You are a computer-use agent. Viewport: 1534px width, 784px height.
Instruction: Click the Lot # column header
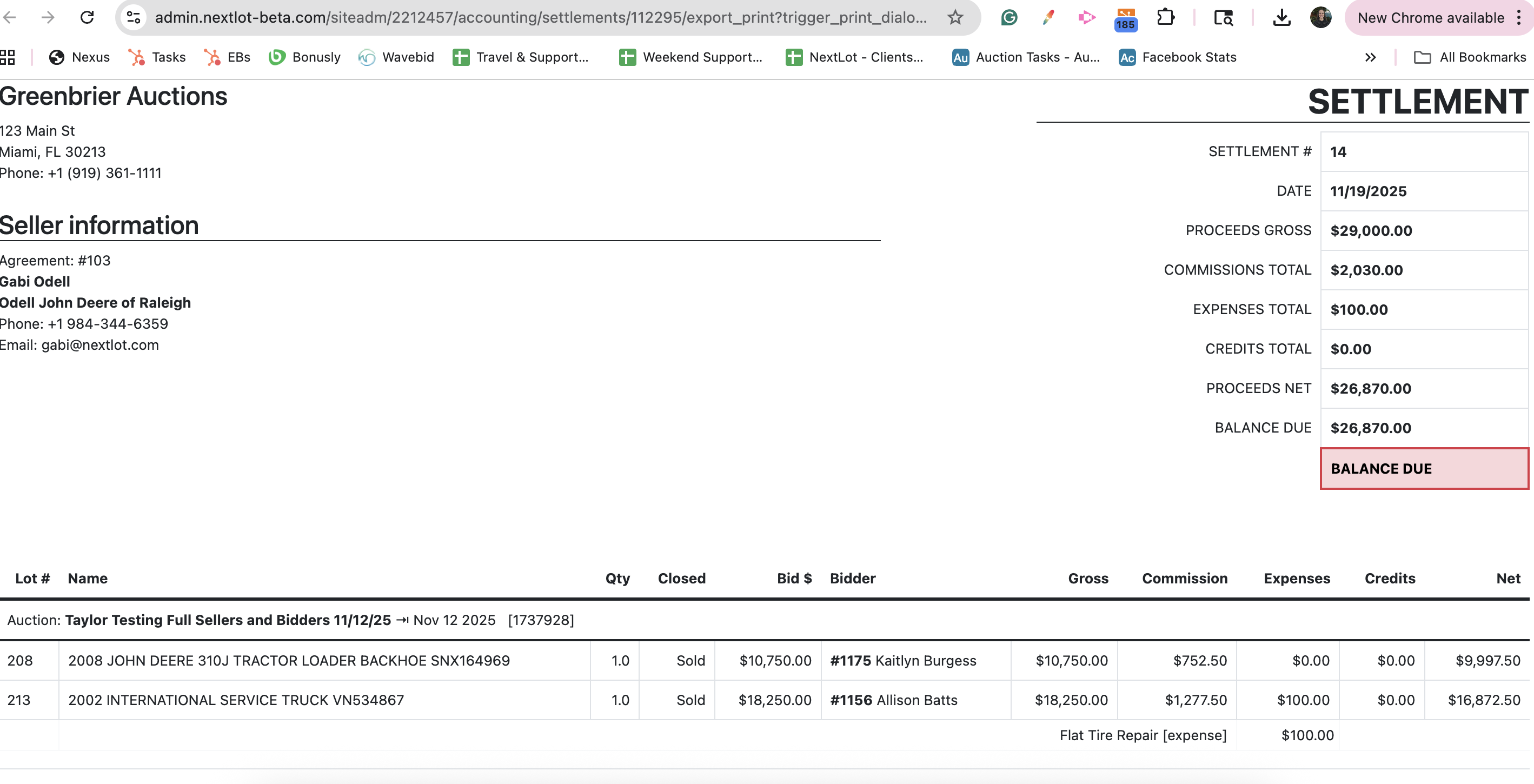(33, 579)
